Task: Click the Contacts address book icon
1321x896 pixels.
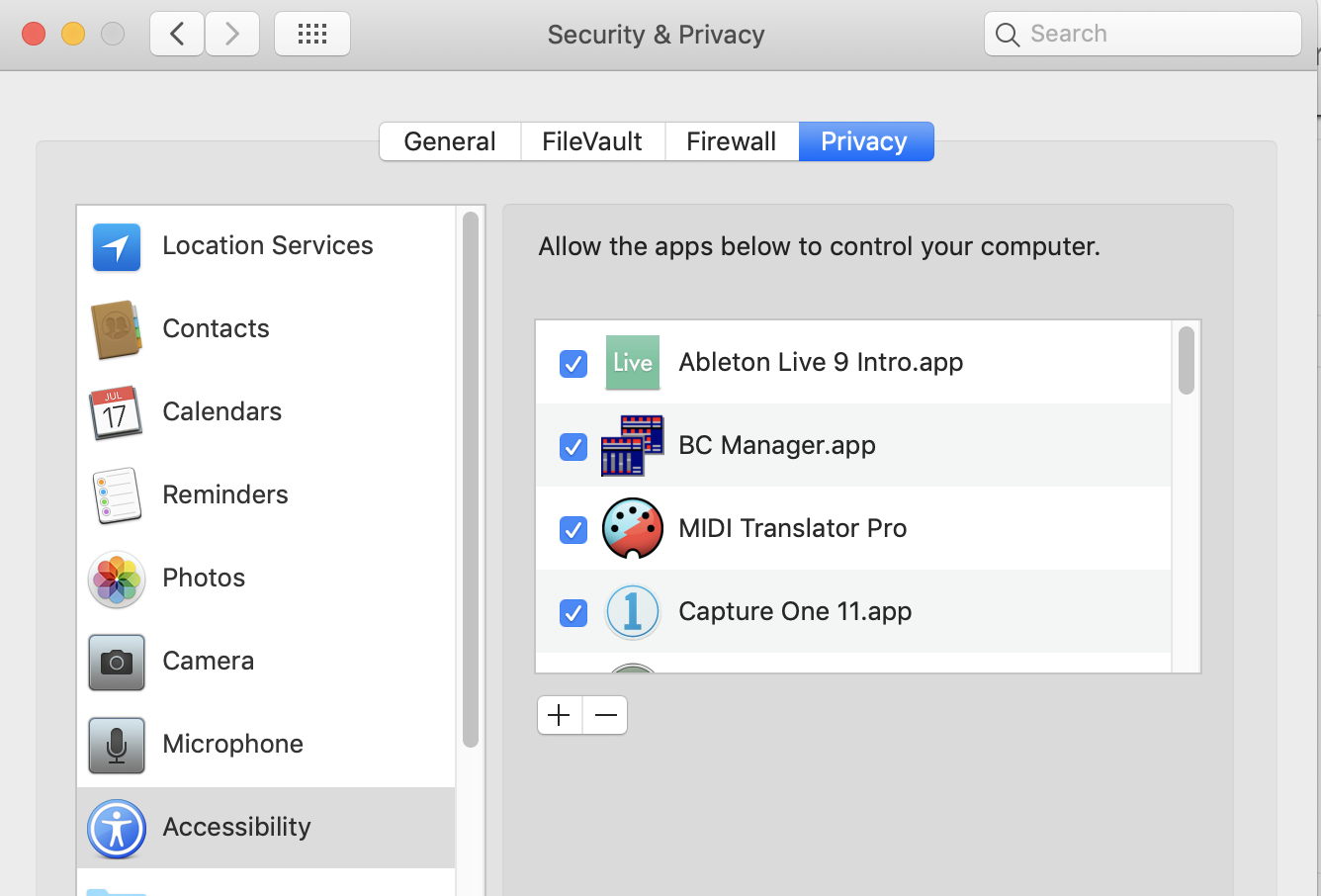Action: [117, 329]
